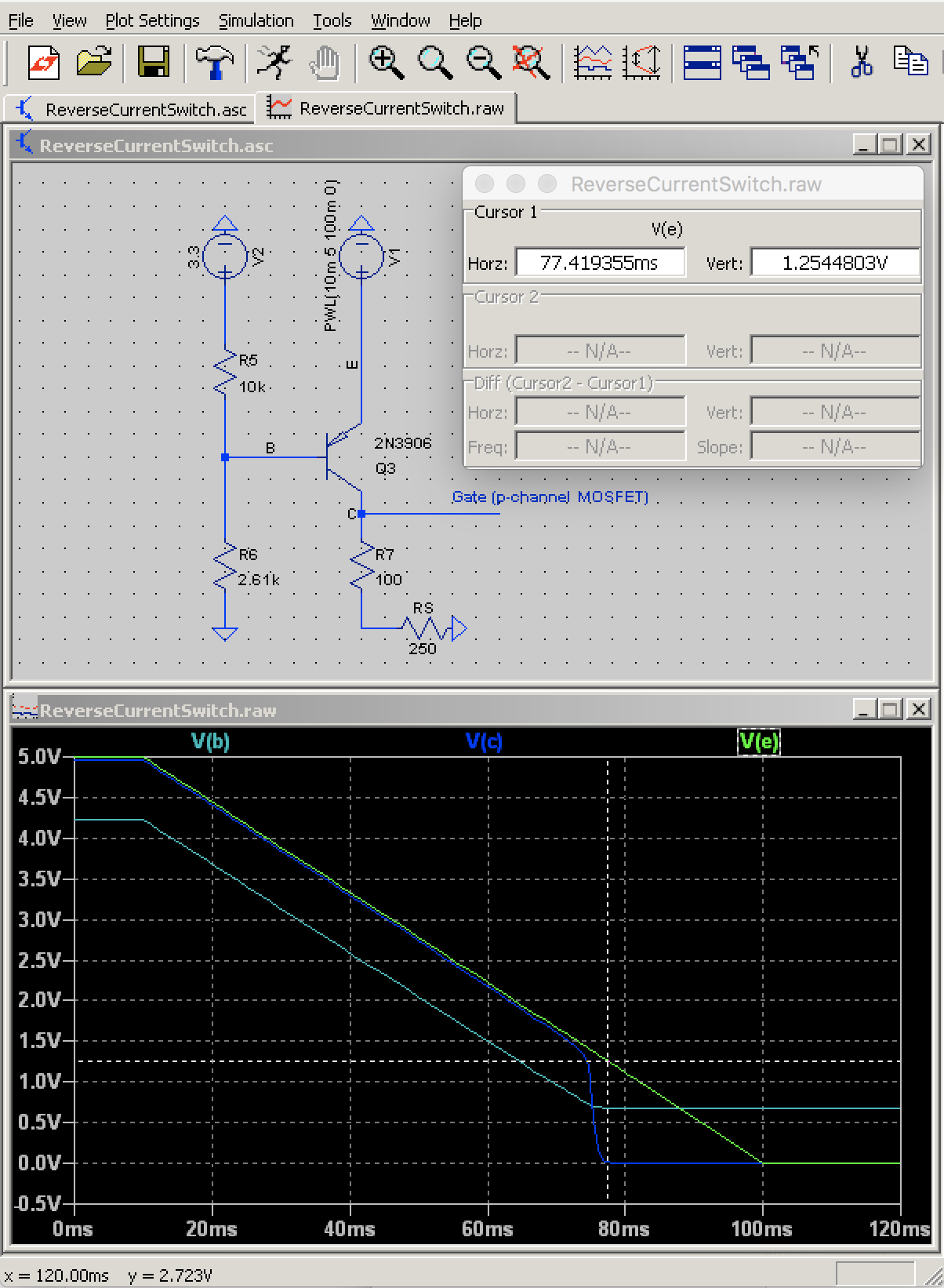Click the Gate (p-channel MOSFET) label
The width and height of the screenshot is (944, 1288).
pyautogui.click(x=550, y=497)
